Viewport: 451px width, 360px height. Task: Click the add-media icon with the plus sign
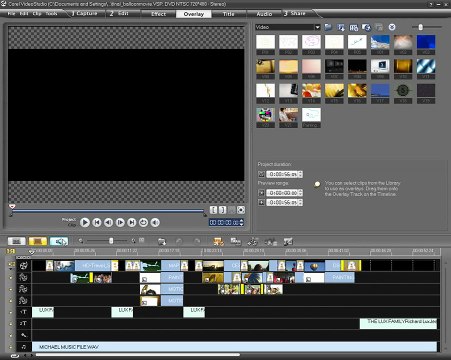[x=341, y=27]
